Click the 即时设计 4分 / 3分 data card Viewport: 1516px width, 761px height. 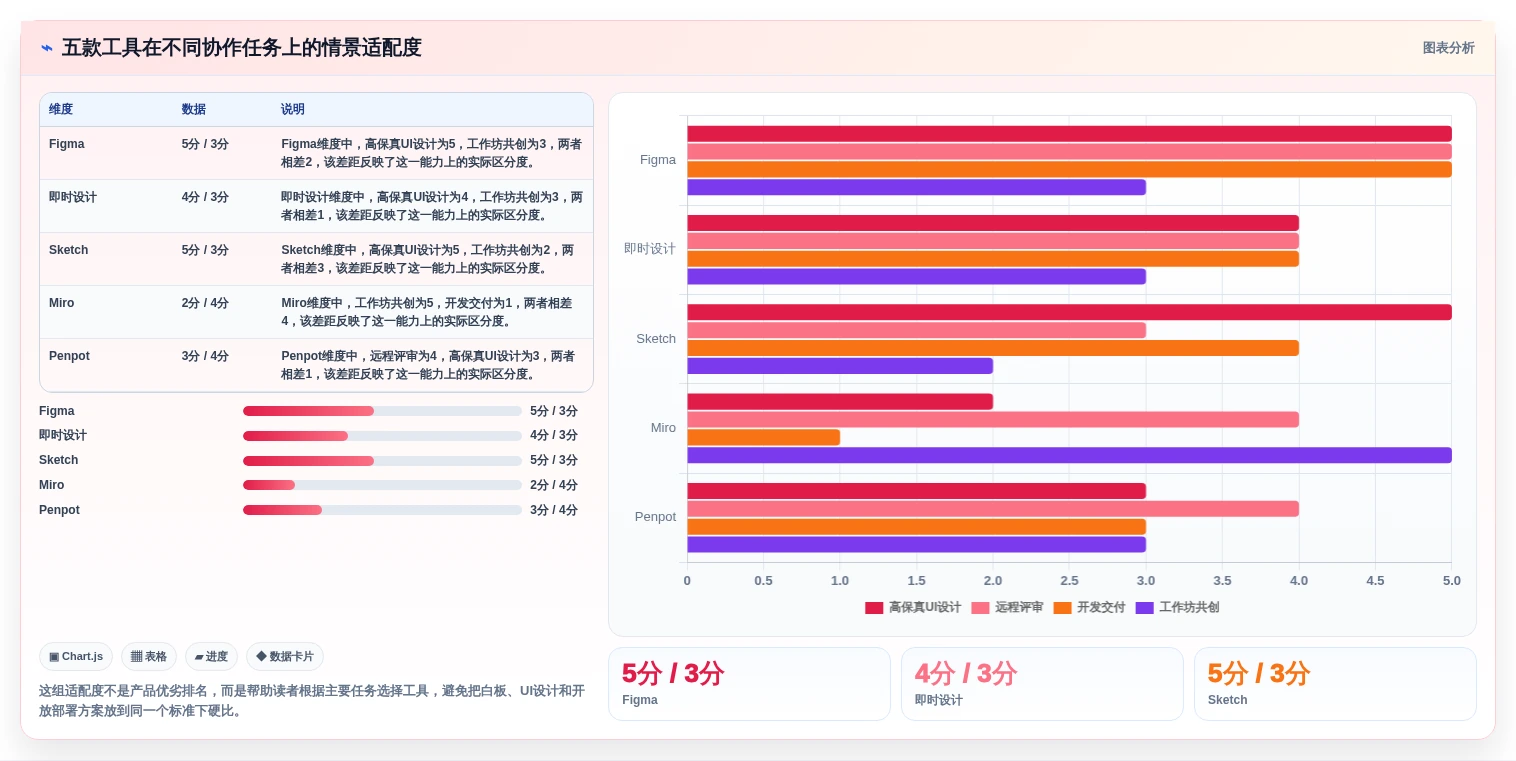click(x=1042, y=684)
